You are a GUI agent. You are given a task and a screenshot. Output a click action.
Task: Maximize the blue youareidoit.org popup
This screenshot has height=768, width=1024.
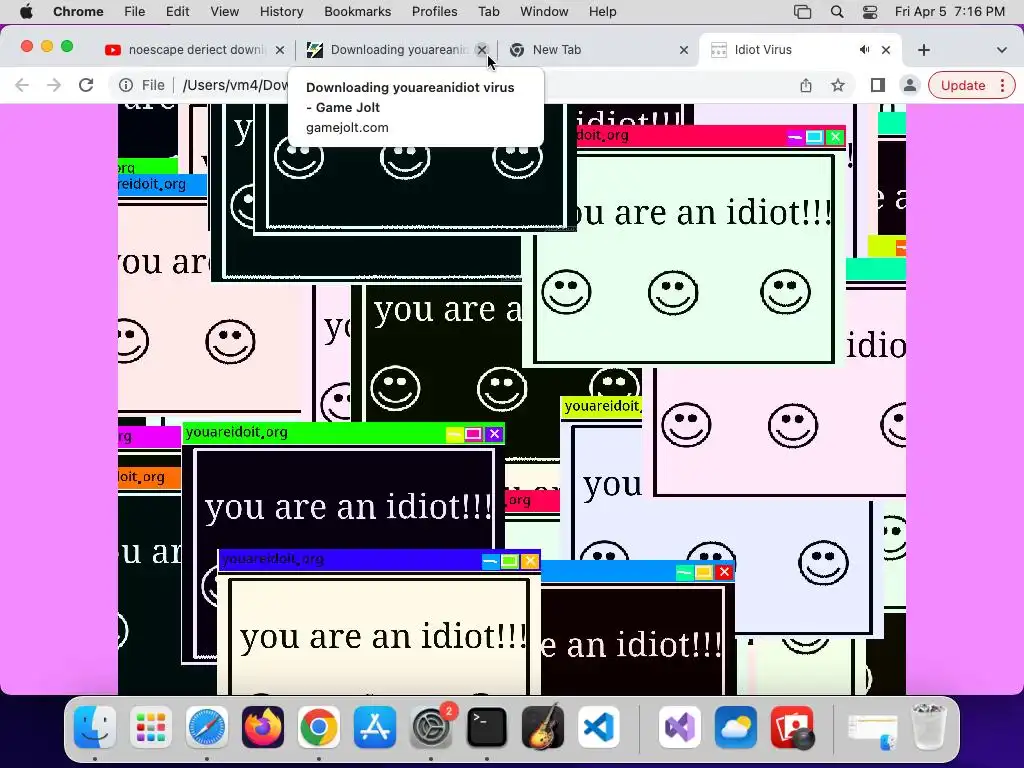[510, 561]
